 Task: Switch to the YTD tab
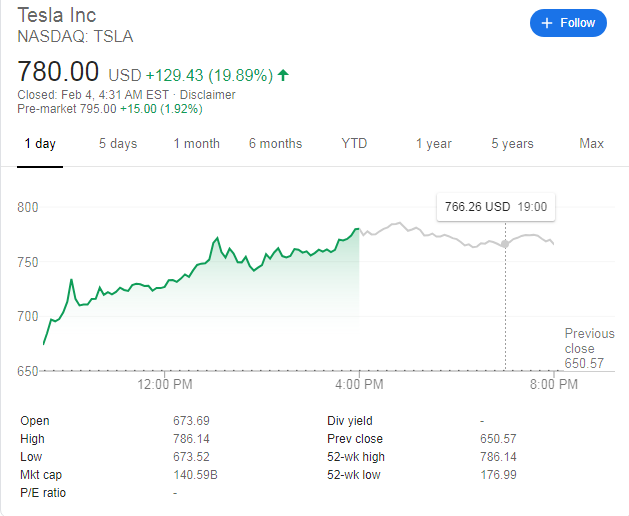coord(354,144)
